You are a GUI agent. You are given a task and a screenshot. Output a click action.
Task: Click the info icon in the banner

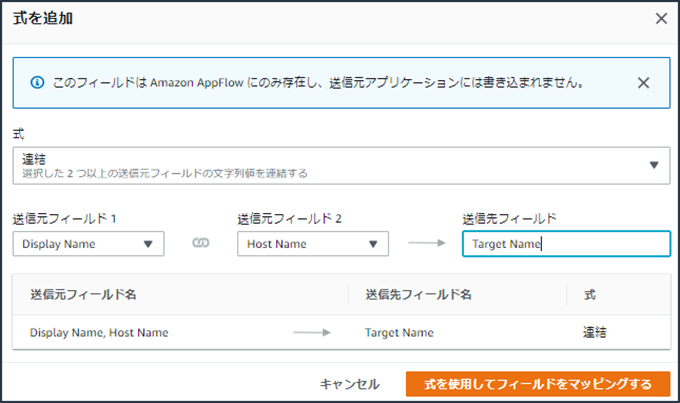click(38, 83)
